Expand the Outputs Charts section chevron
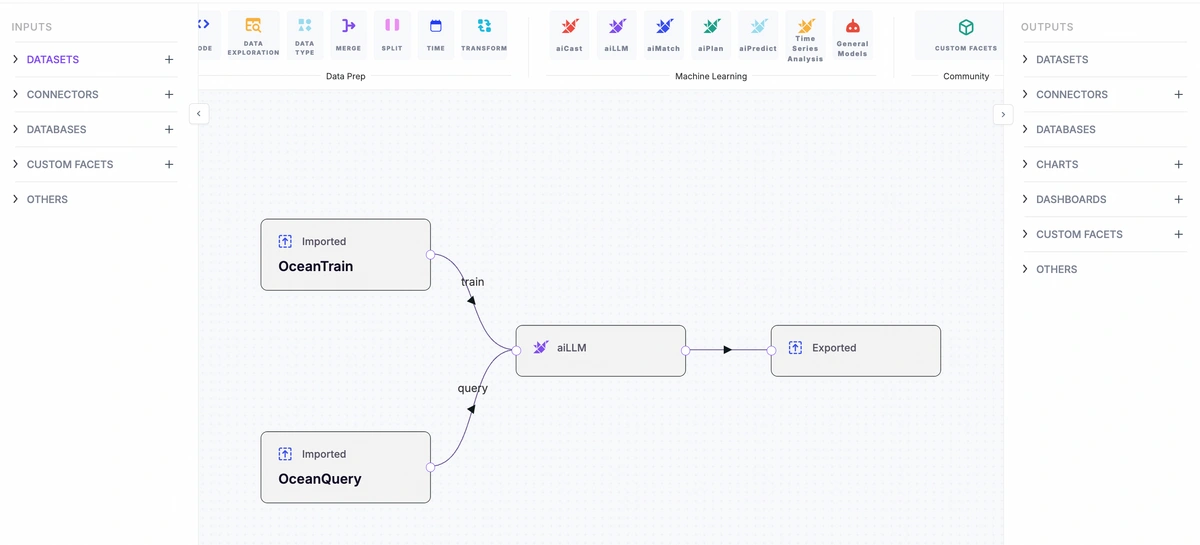Viewport: 1200px width, 545px height. coord(1025,164)
